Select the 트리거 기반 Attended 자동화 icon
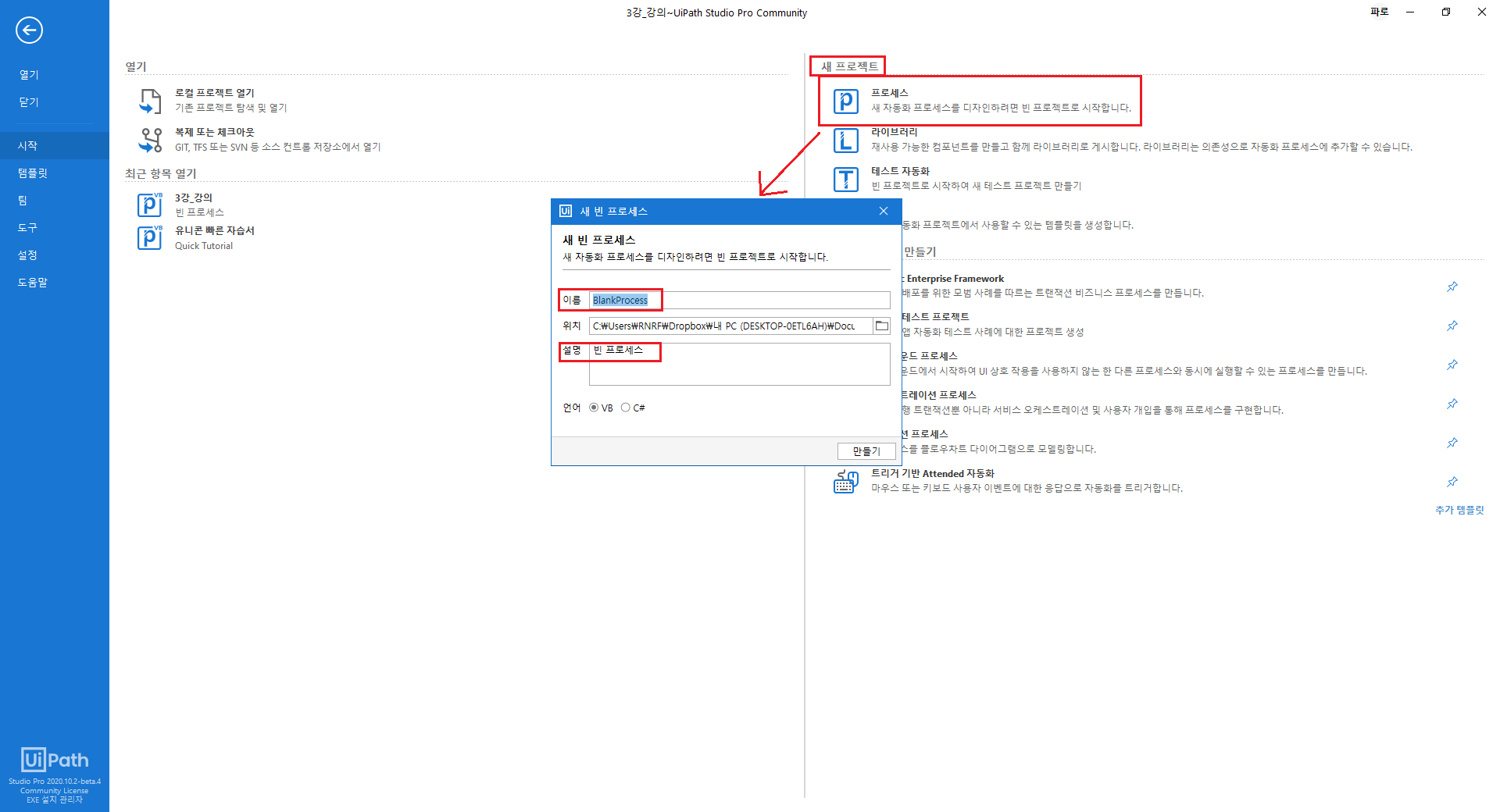Image resolution: width=1500 pixels, height=812 pixels. pos(846,481)
